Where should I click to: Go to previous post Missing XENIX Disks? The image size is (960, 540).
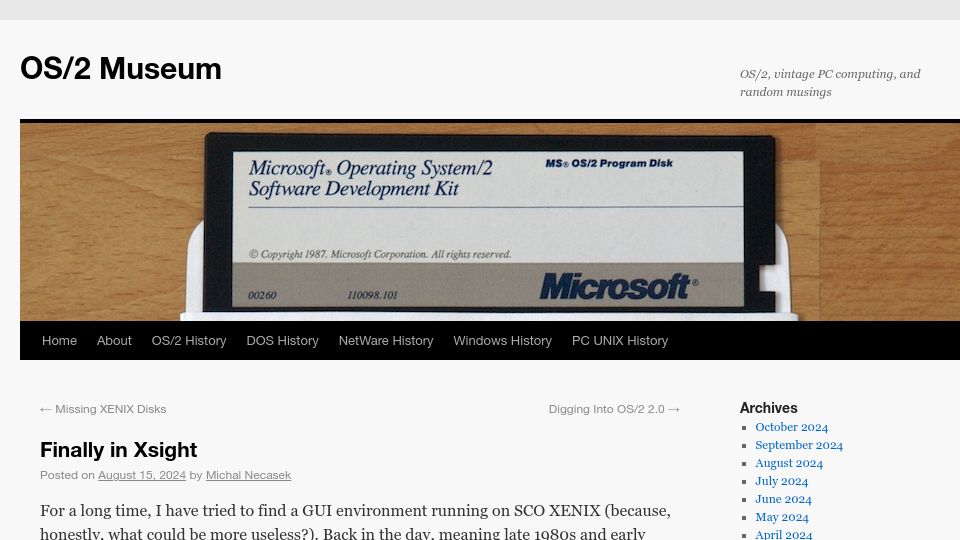pos(103,409)
